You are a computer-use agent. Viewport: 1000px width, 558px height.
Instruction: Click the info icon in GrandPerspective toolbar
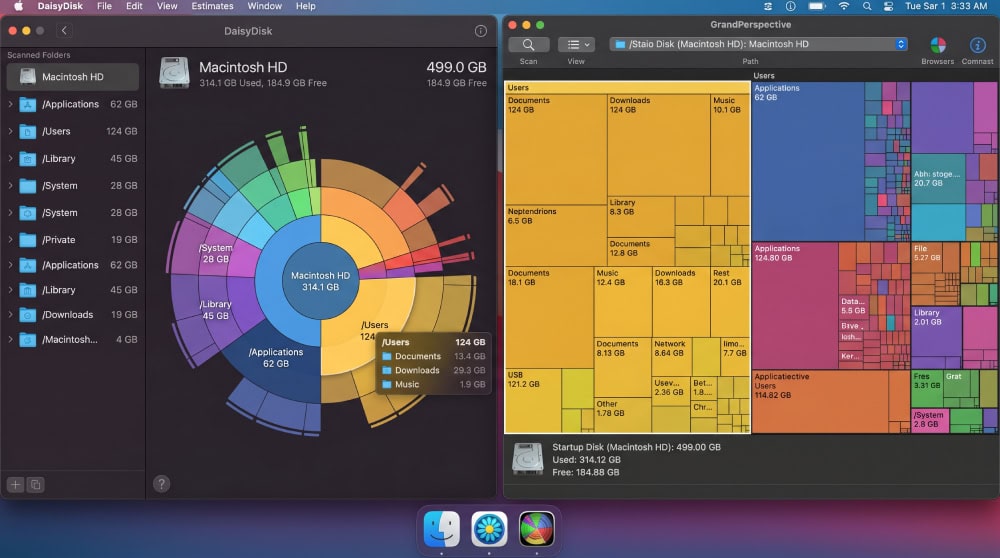tap(978, 45)
